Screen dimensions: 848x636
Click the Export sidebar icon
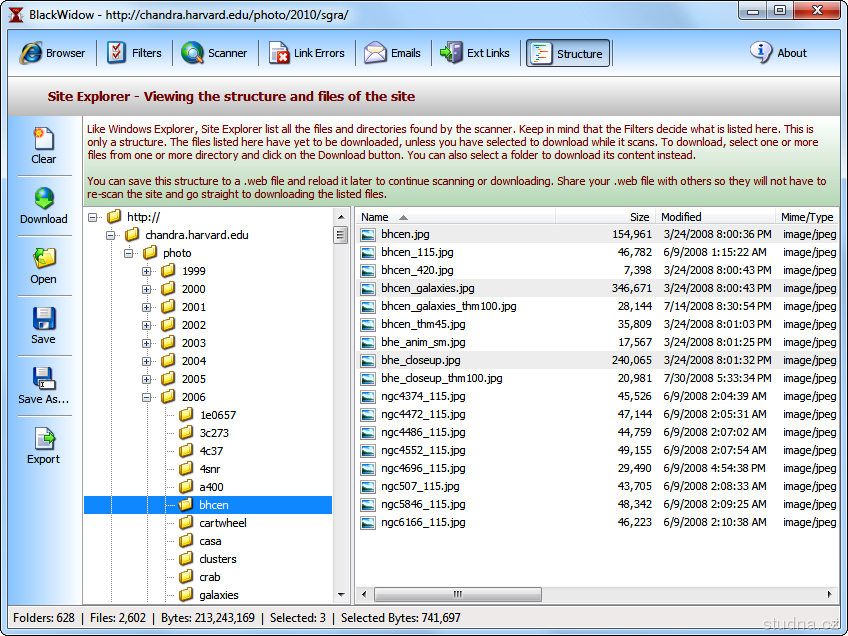click(x=44, y=446)
